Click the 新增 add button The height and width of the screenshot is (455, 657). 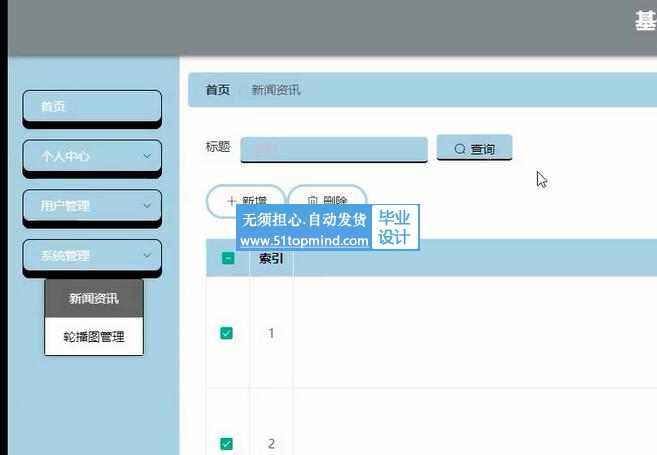click(x=246, y=201)
